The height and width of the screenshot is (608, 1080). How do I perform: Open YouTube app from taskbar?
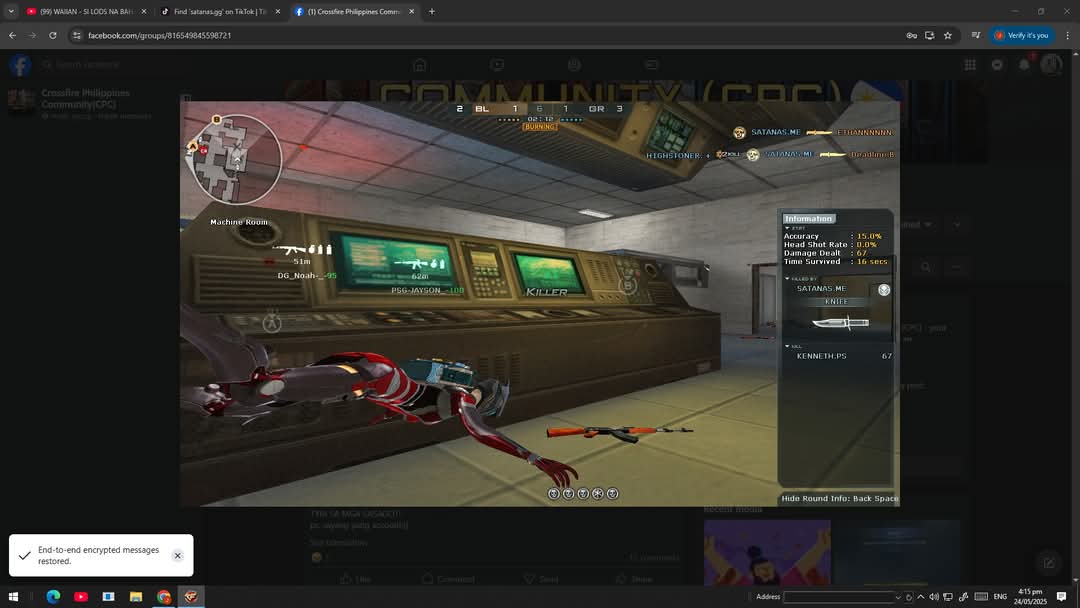pyautogui.click(x=81, y=596)
